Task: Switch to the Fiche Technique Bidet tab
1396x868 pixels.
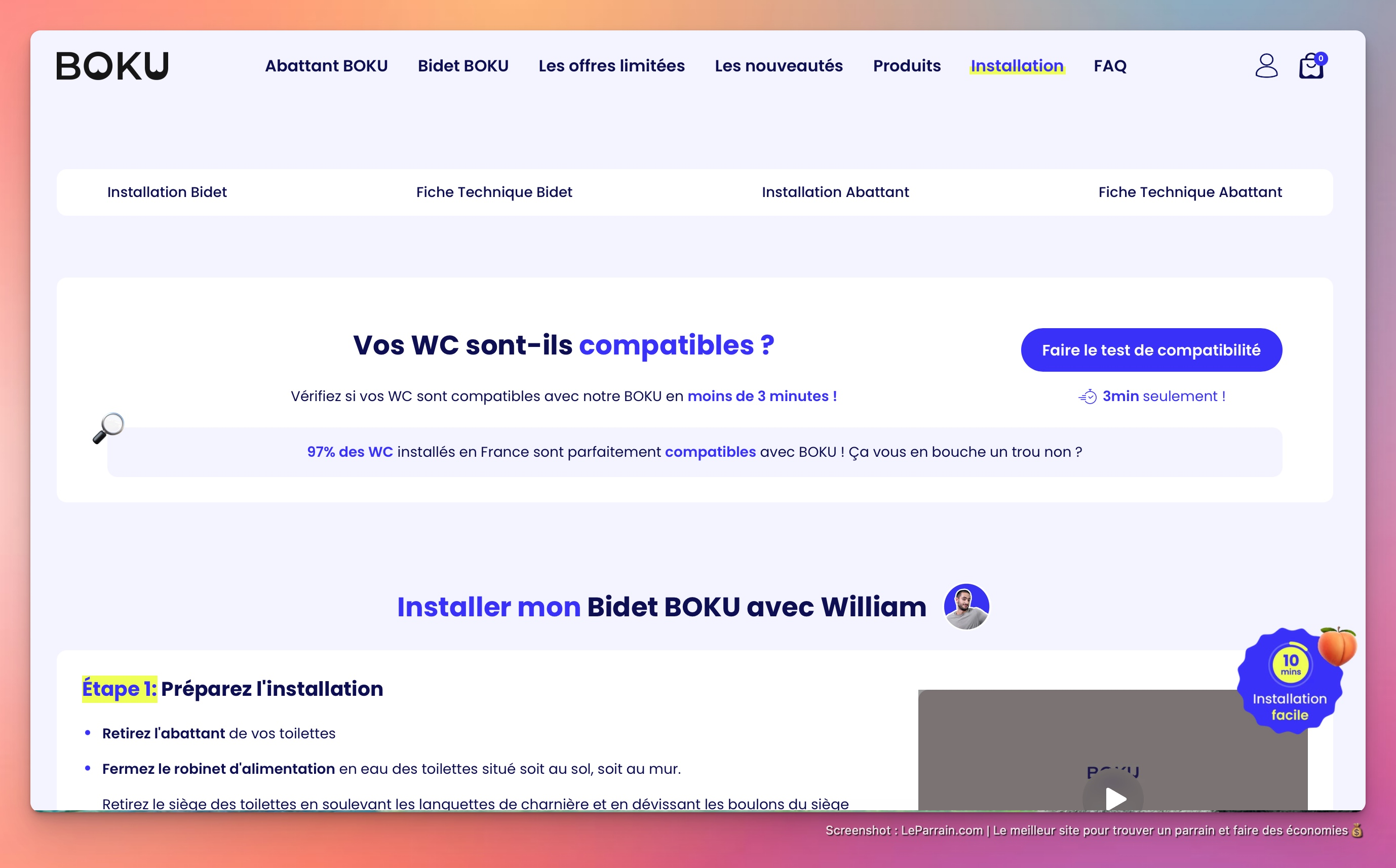Action: (494, 192)
